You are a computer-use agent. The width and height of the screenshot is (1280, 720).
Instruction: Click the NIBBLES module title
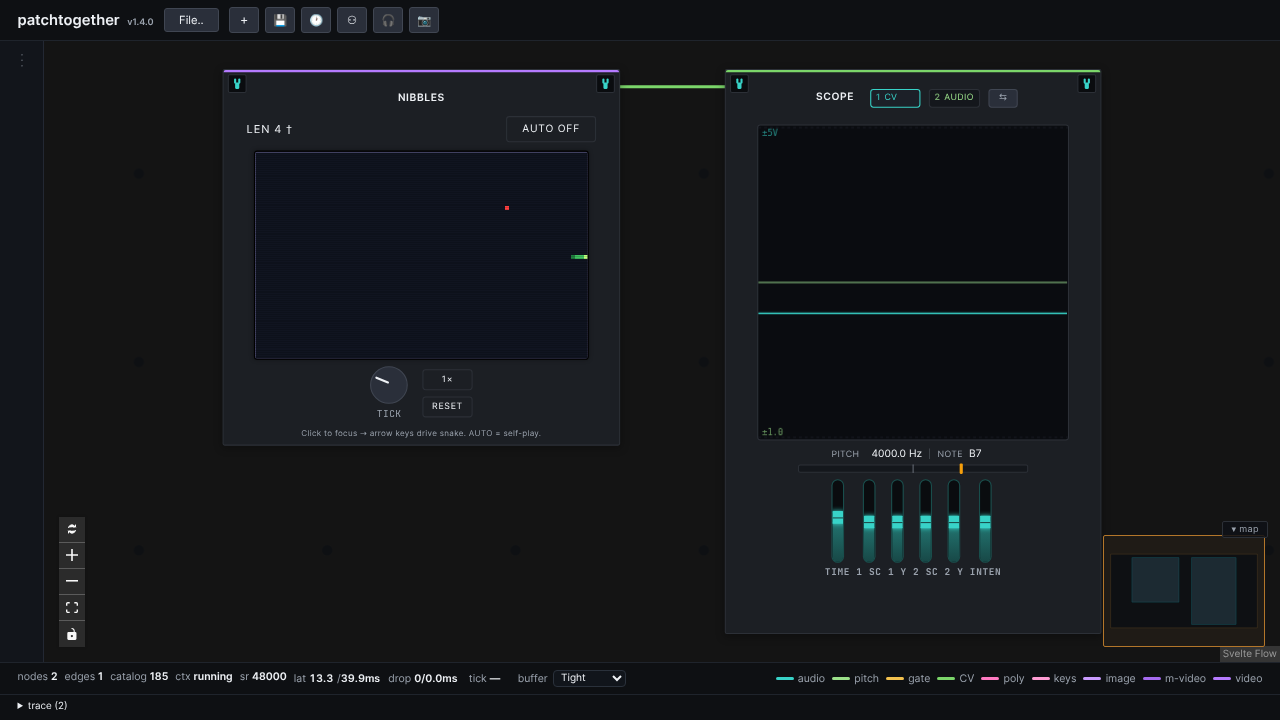421,98
